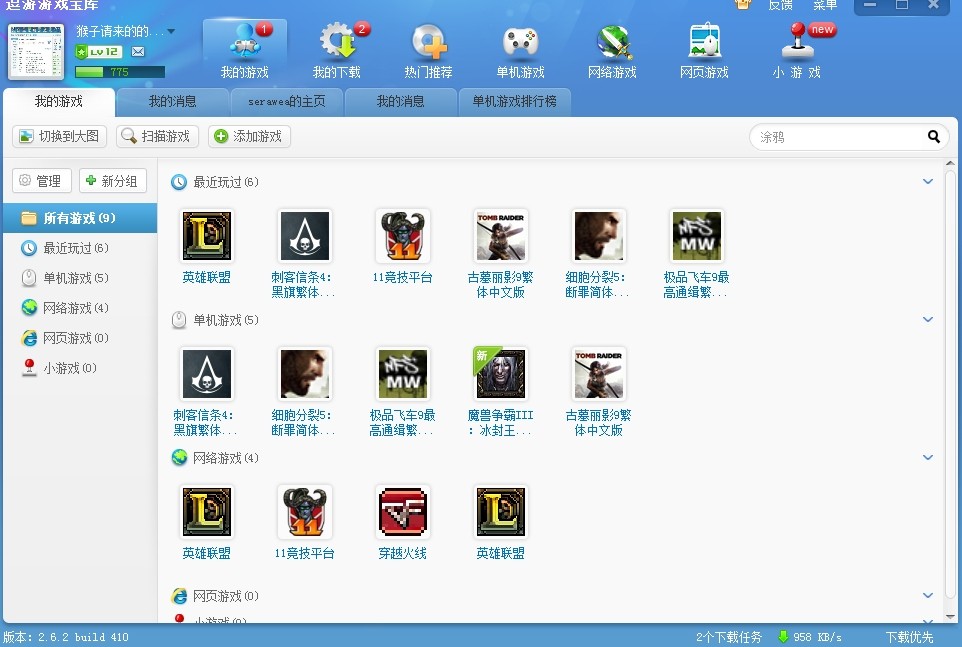Select 所有游戏 (9) in sidebar
The height and width of the screenshot is (647, 962).
80,218
